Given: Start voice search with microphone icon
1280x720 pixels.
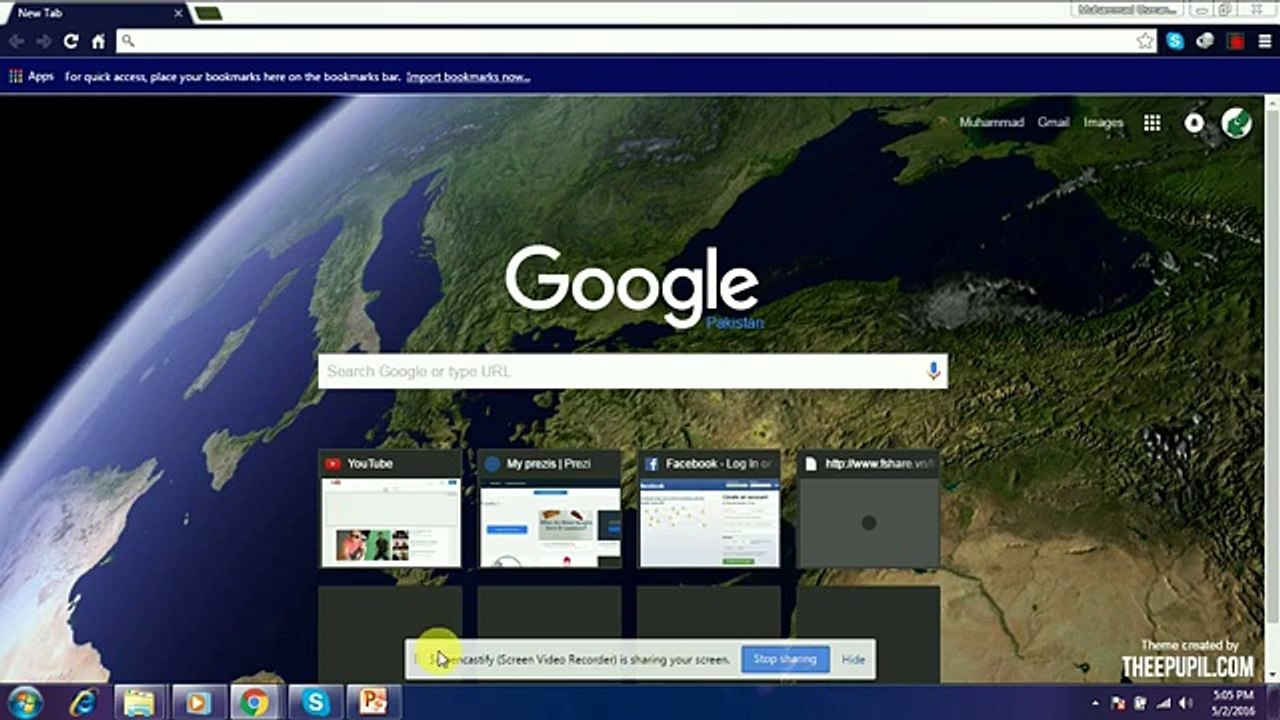Looking at the screenshot, I should 933,371.
